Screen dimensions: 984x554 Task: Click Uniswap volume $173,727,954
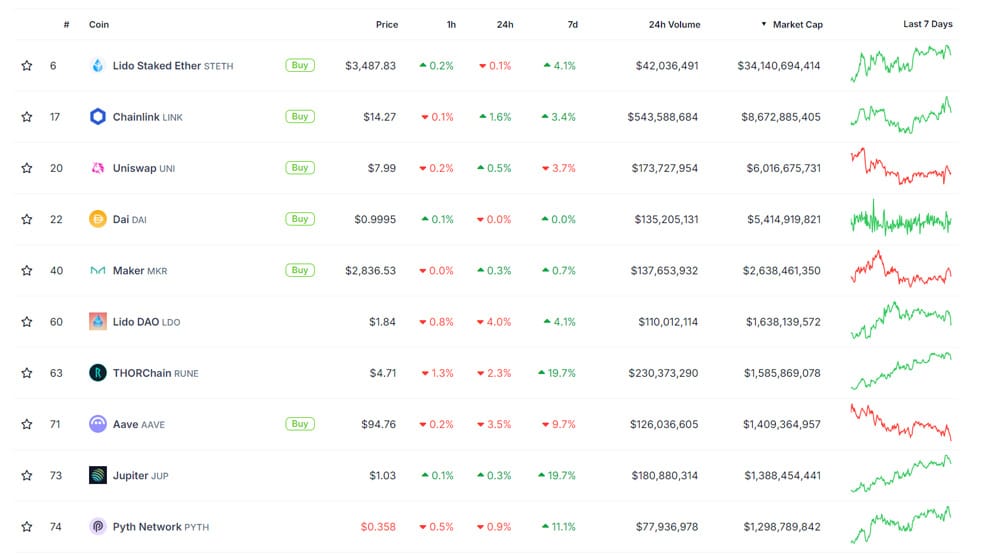click(665, 168)
